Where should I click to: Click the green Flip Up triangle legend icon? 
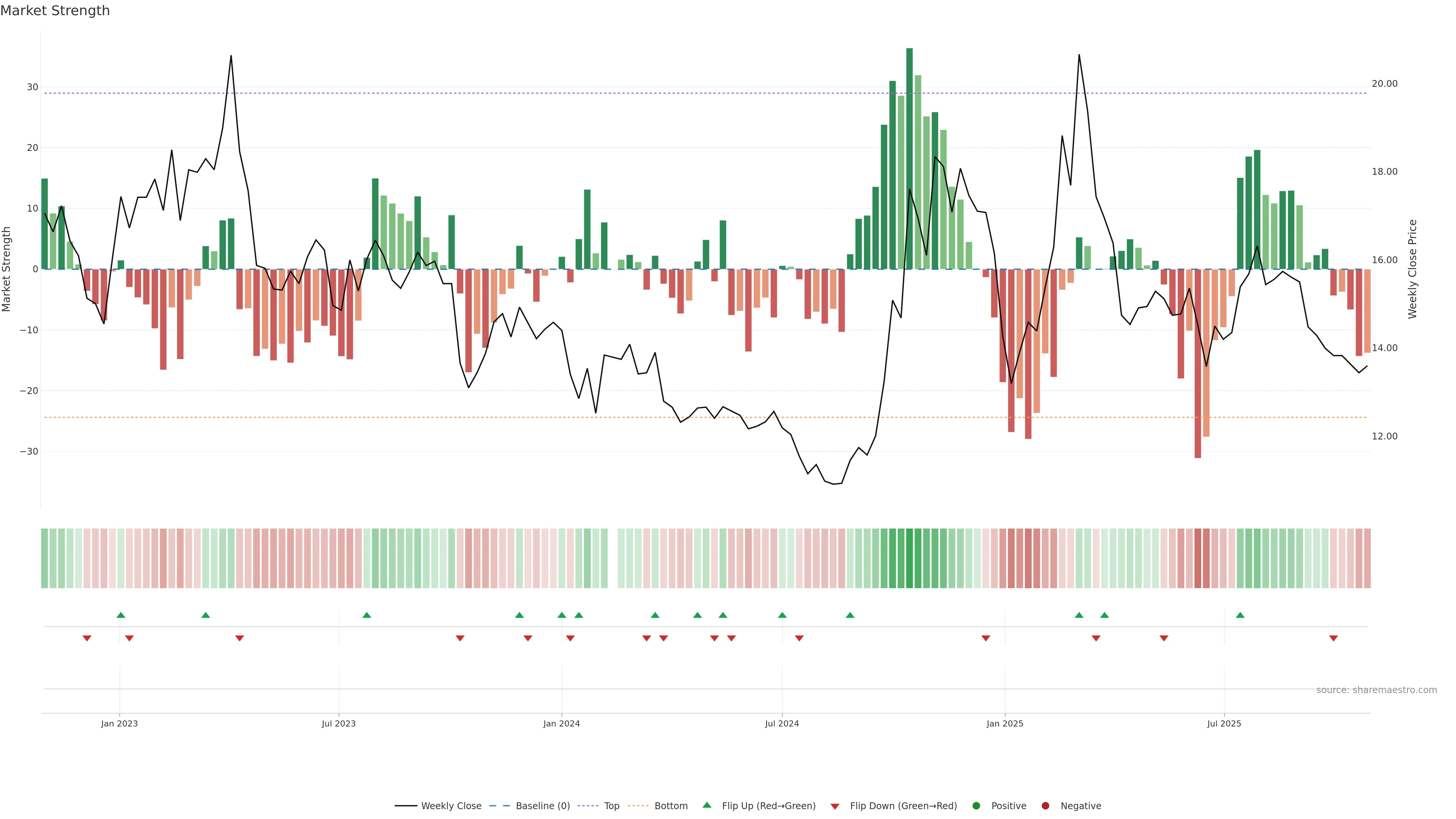tap(706, 805)
